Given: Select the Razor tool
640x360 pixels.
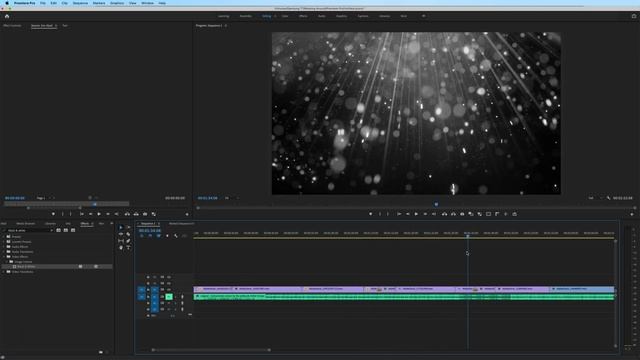Looking at the screenshot, I should point(129,234).
